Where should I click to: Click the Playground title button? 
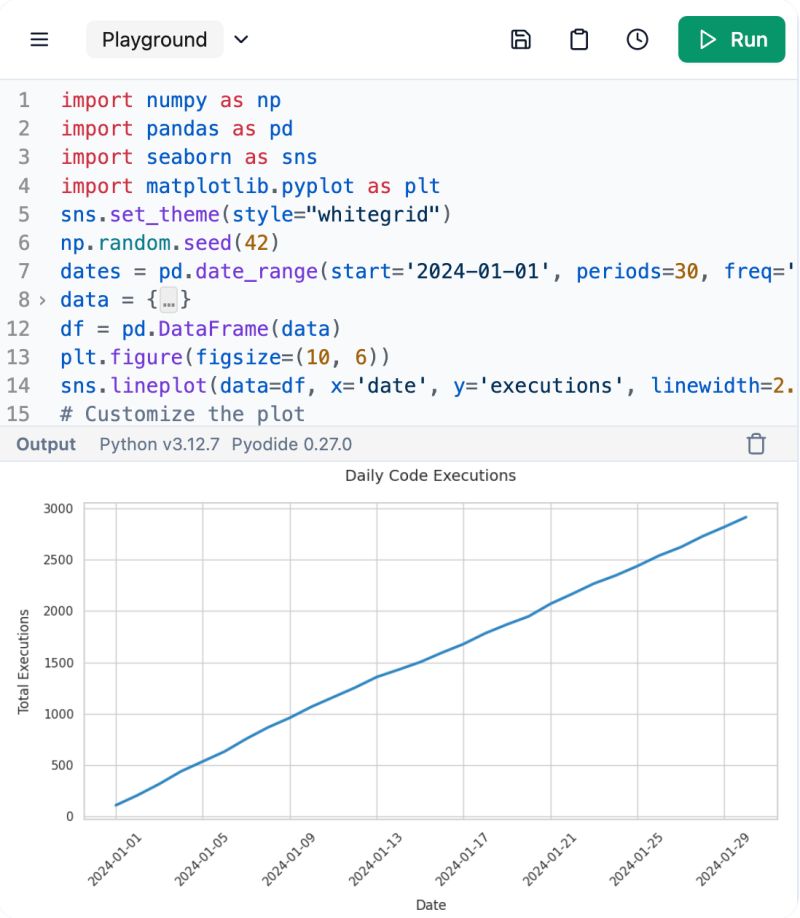point(155,39)
